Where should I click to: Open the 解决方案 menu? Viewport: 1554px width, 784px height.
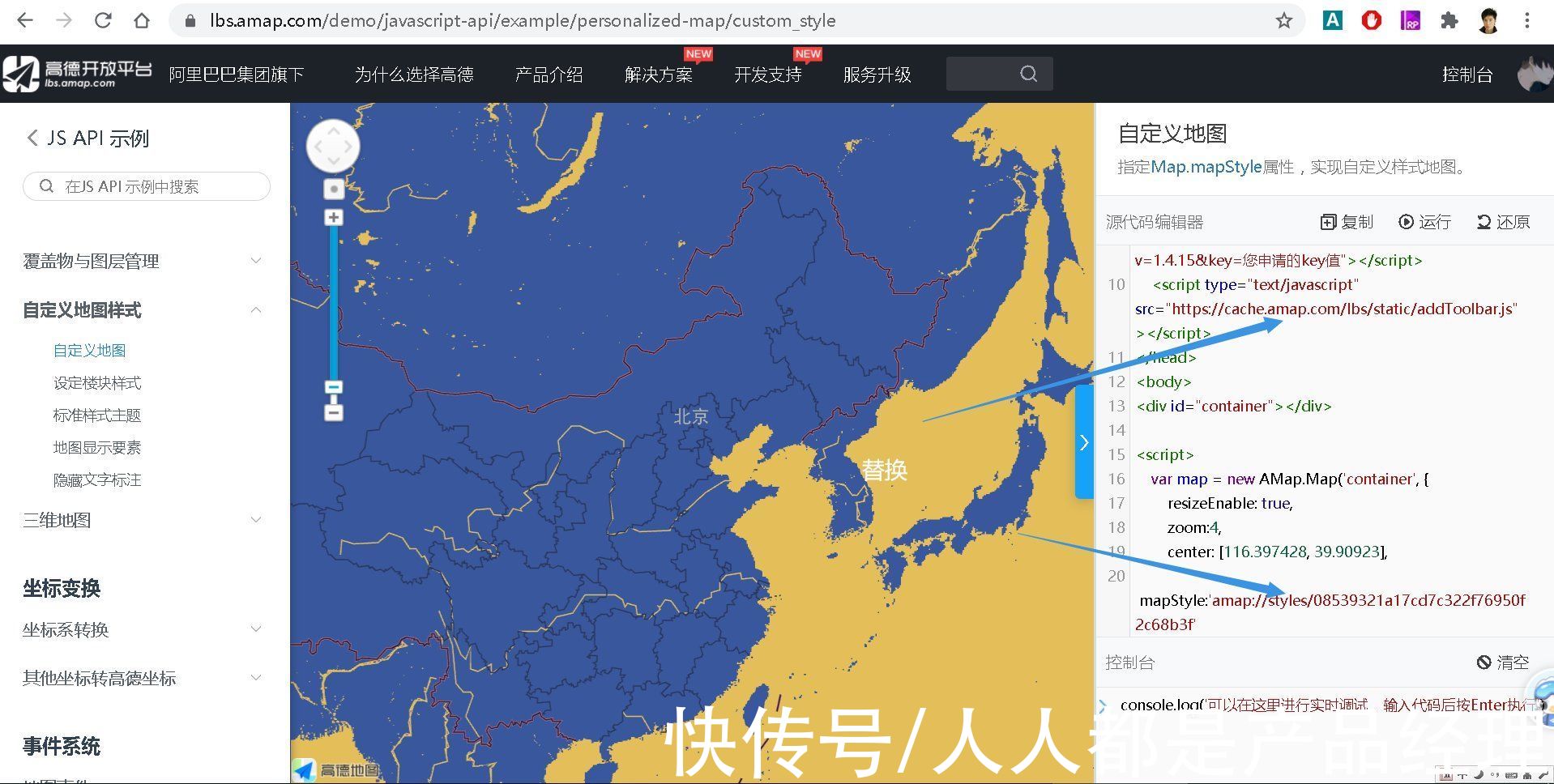pyautogui.click(x=659, y=75)
